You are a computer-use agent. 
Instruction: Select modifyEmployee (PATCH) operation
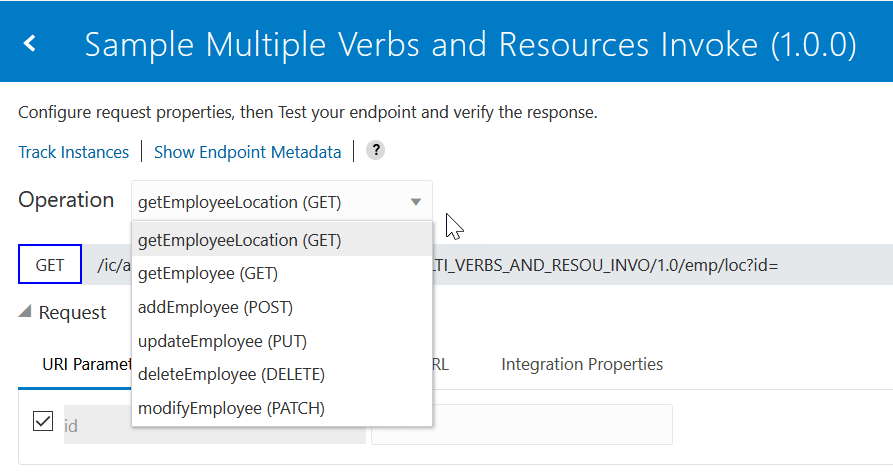tap(231, 408)
